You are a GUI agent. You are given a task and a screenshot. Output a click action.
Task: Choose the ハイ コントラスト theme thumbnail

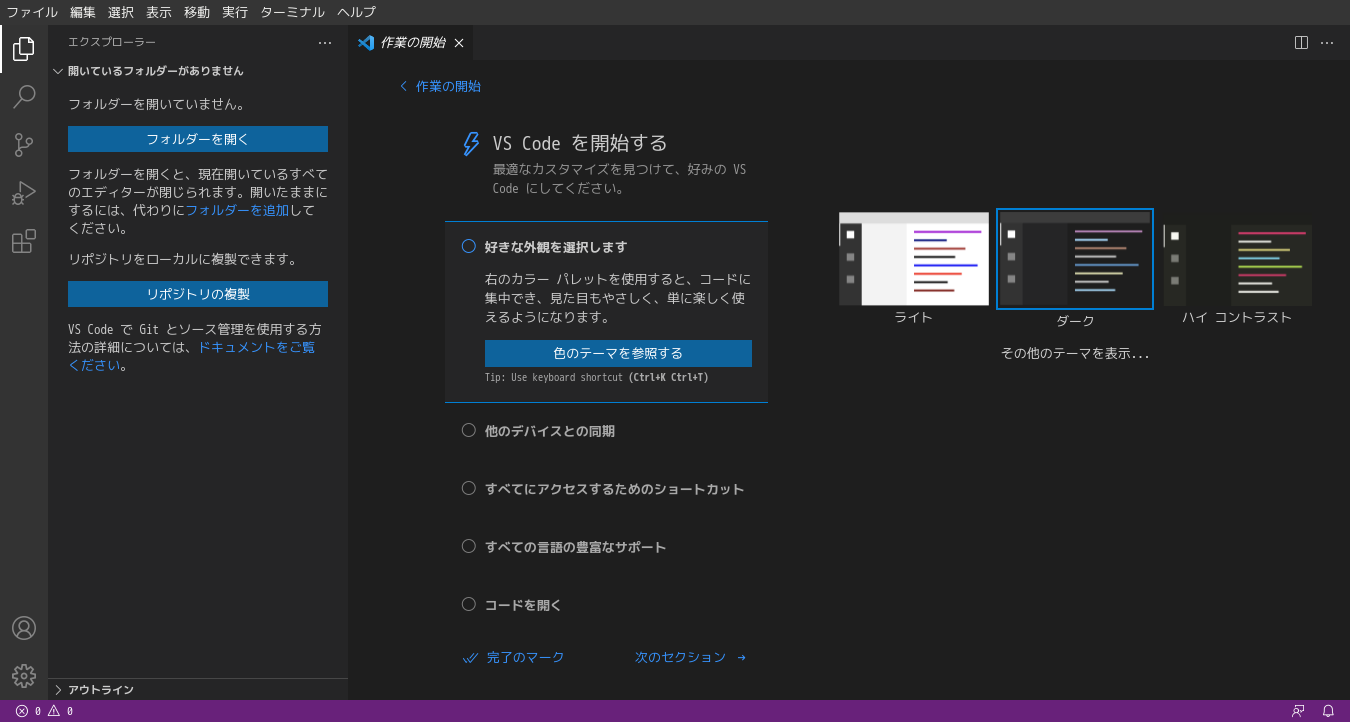pyautogui.click(x=1237, y=265)
